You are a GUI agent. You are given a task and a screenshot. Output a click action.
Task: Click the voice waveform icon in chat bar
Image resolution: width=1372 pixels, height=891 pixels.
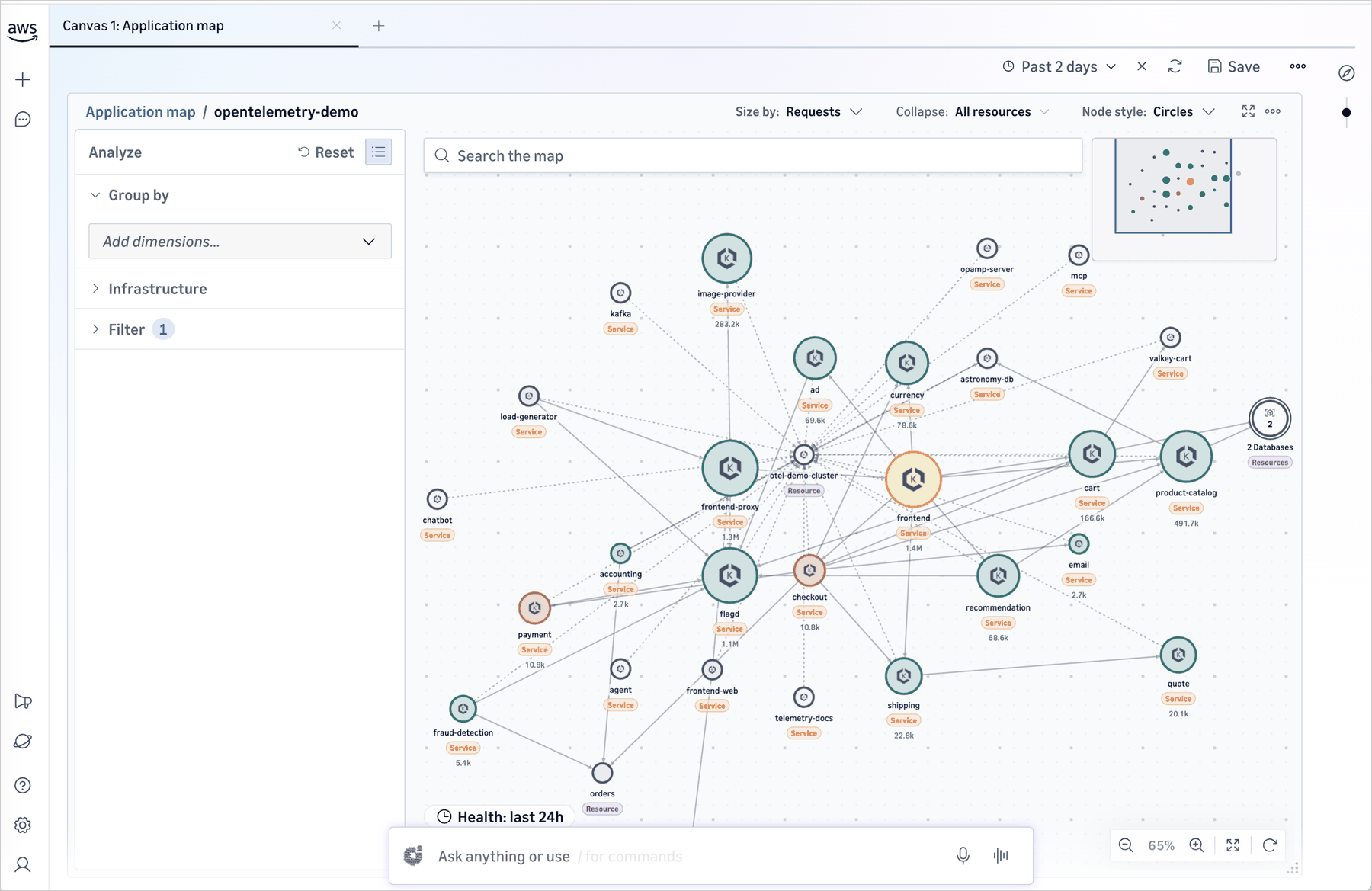pyautogui.click(x=1001, y=856)
